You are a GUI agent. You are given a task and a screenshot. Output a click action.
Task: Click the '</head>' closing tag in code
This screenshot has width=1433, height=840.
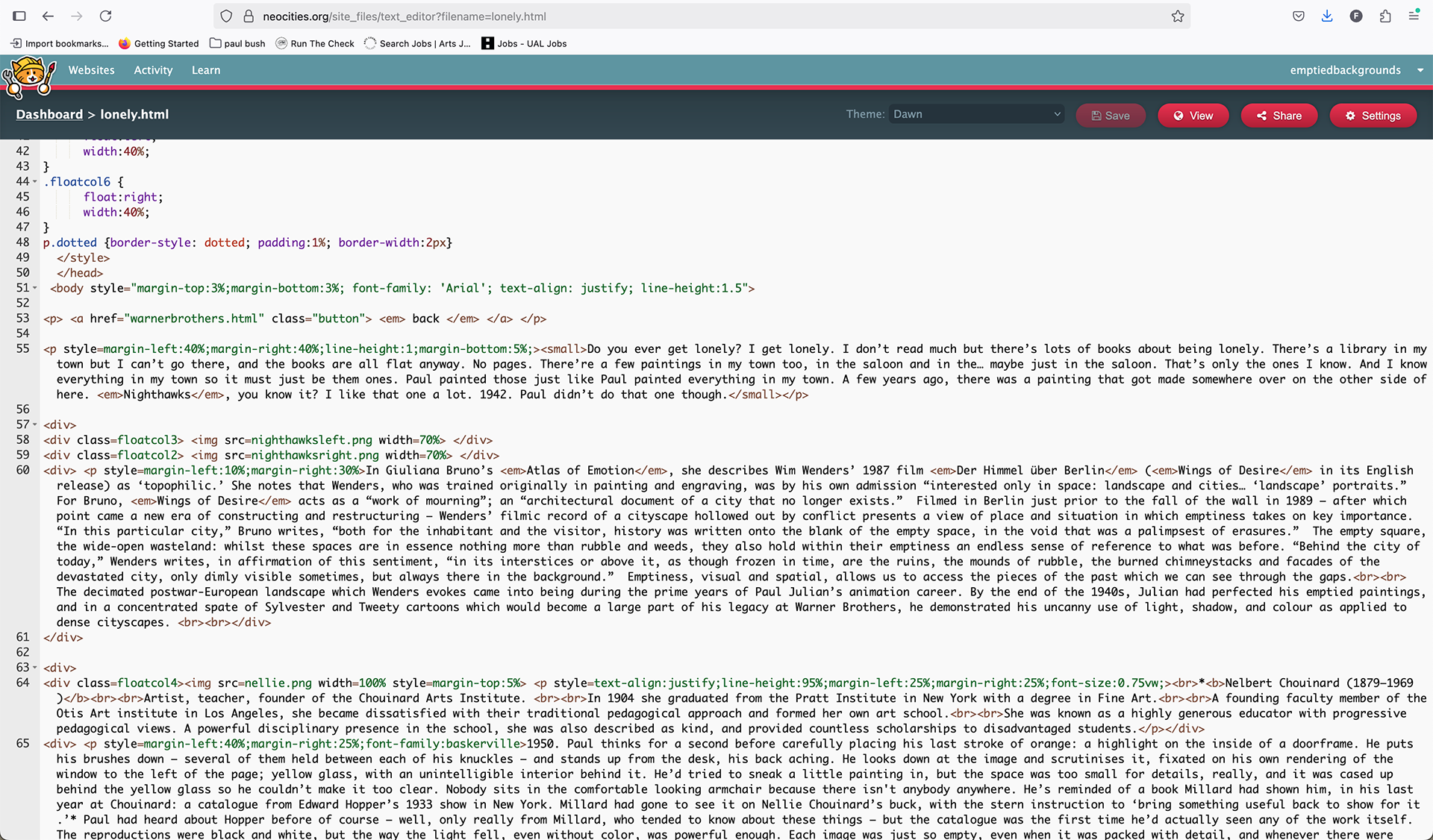click(80, 273)
